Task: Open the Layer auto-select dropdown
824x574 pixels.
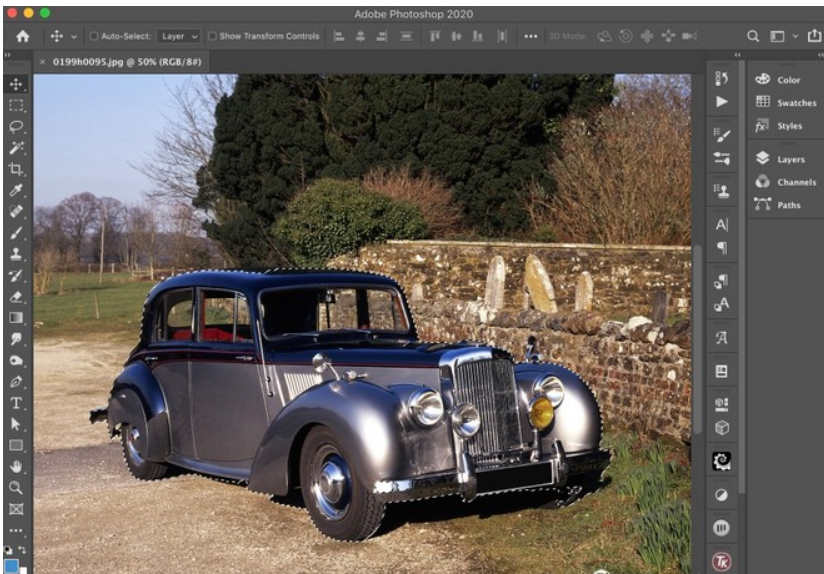Action: coord(179,36)
